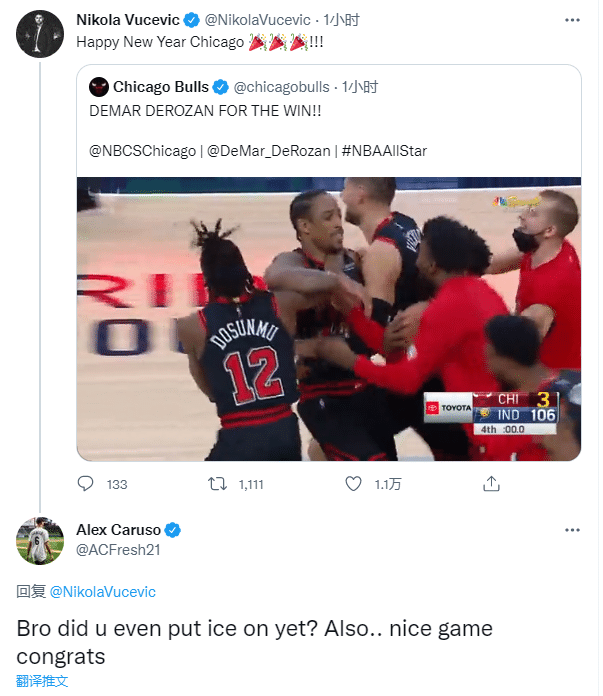Click Nikola Vucevic's verified badge
Screen dimensions: 603x696
(190, 20)
